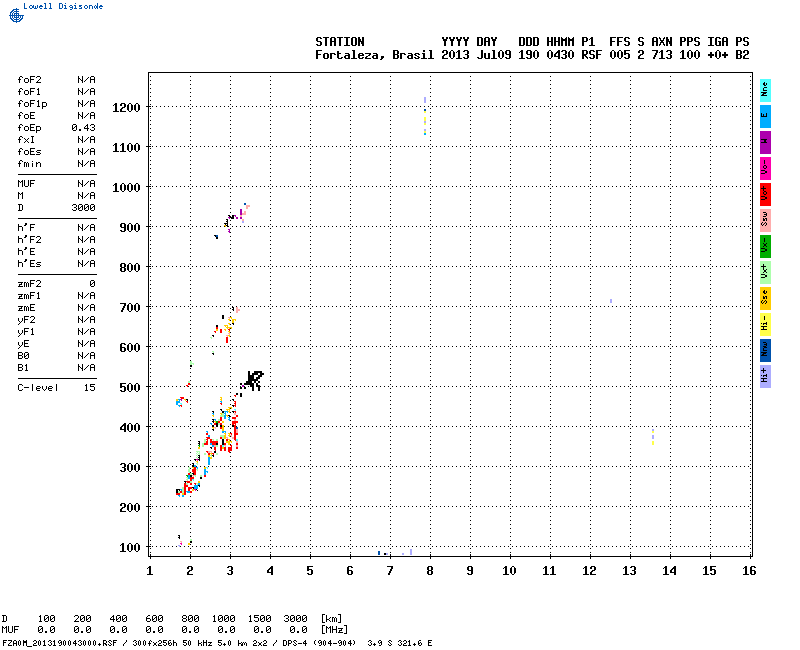Image resolution: width=800 pixels, height=650 pixels.
Task: Click the 16 MHz frequency axis label
Action: click(749, 571)
